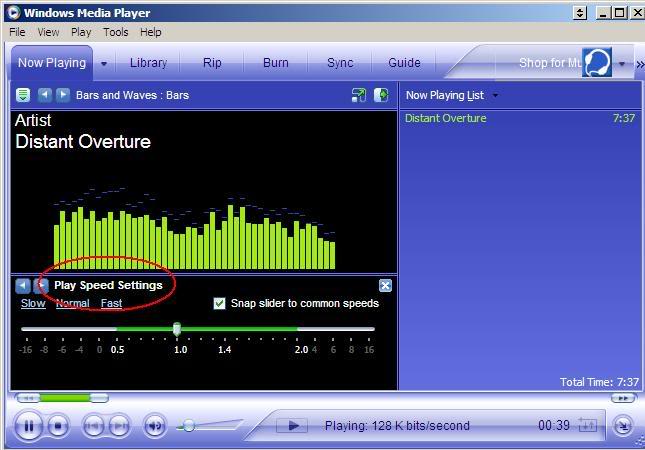Click the 2.0 mark on speed scale
Screen dimensions: 645x450
click(x=301, y=350)
